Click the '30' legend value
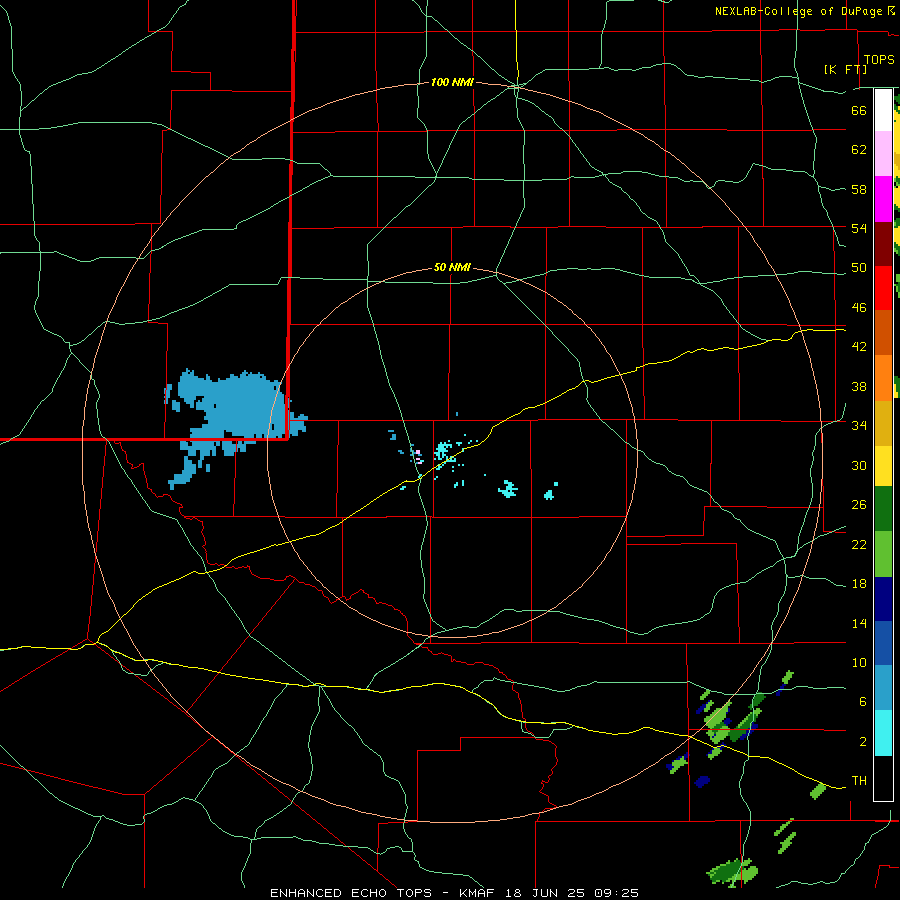The width and height of the screenshot is (900, 900). [859, 465]
